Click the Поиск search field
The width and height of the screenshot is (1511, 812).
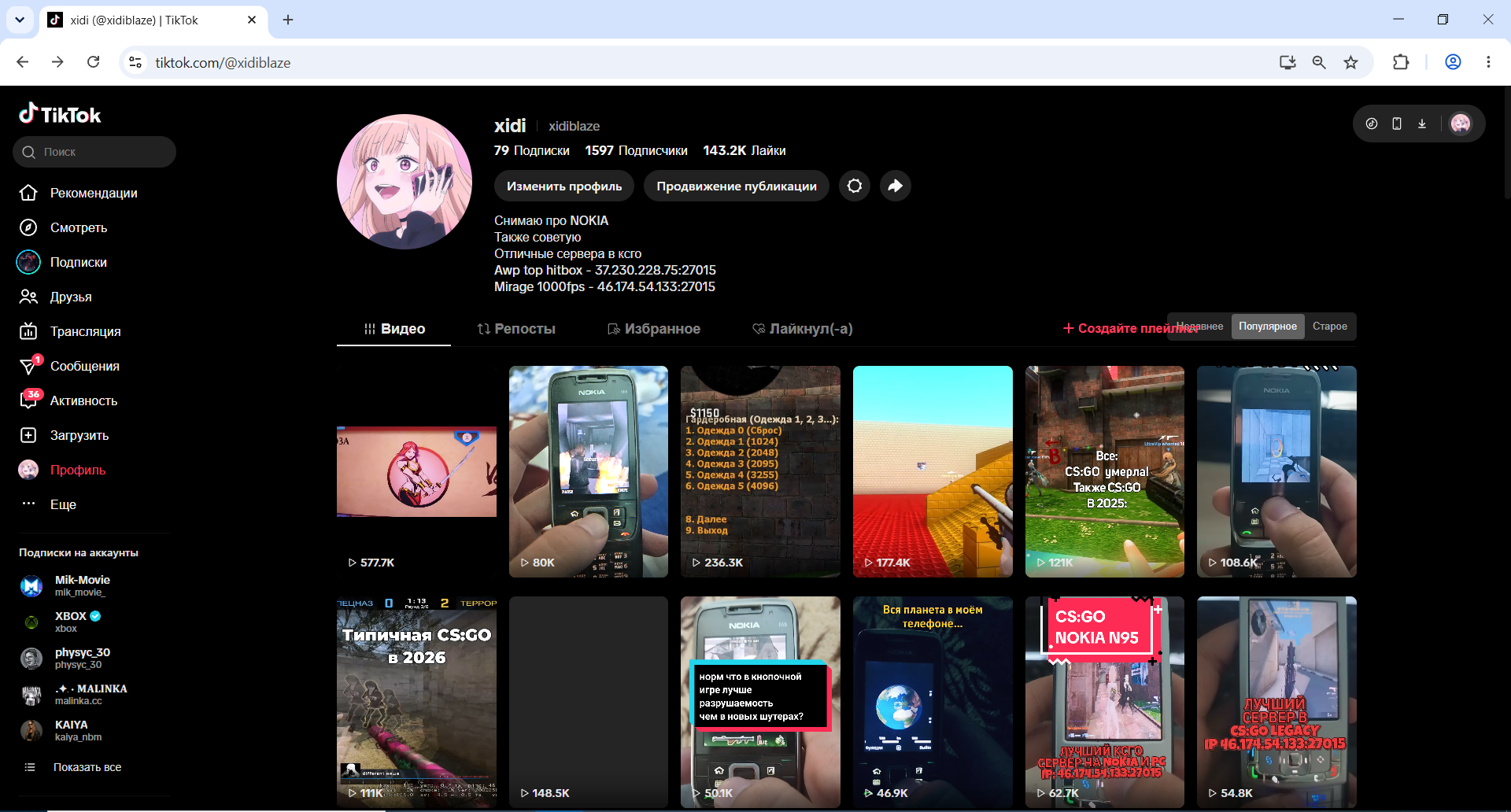[x=94, y=152]
